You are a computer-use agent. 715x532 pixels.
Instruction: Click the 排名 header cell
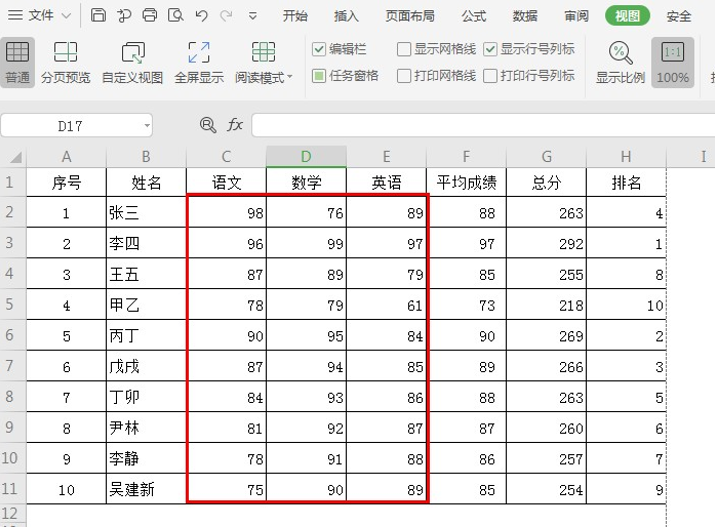click(626, 182)
